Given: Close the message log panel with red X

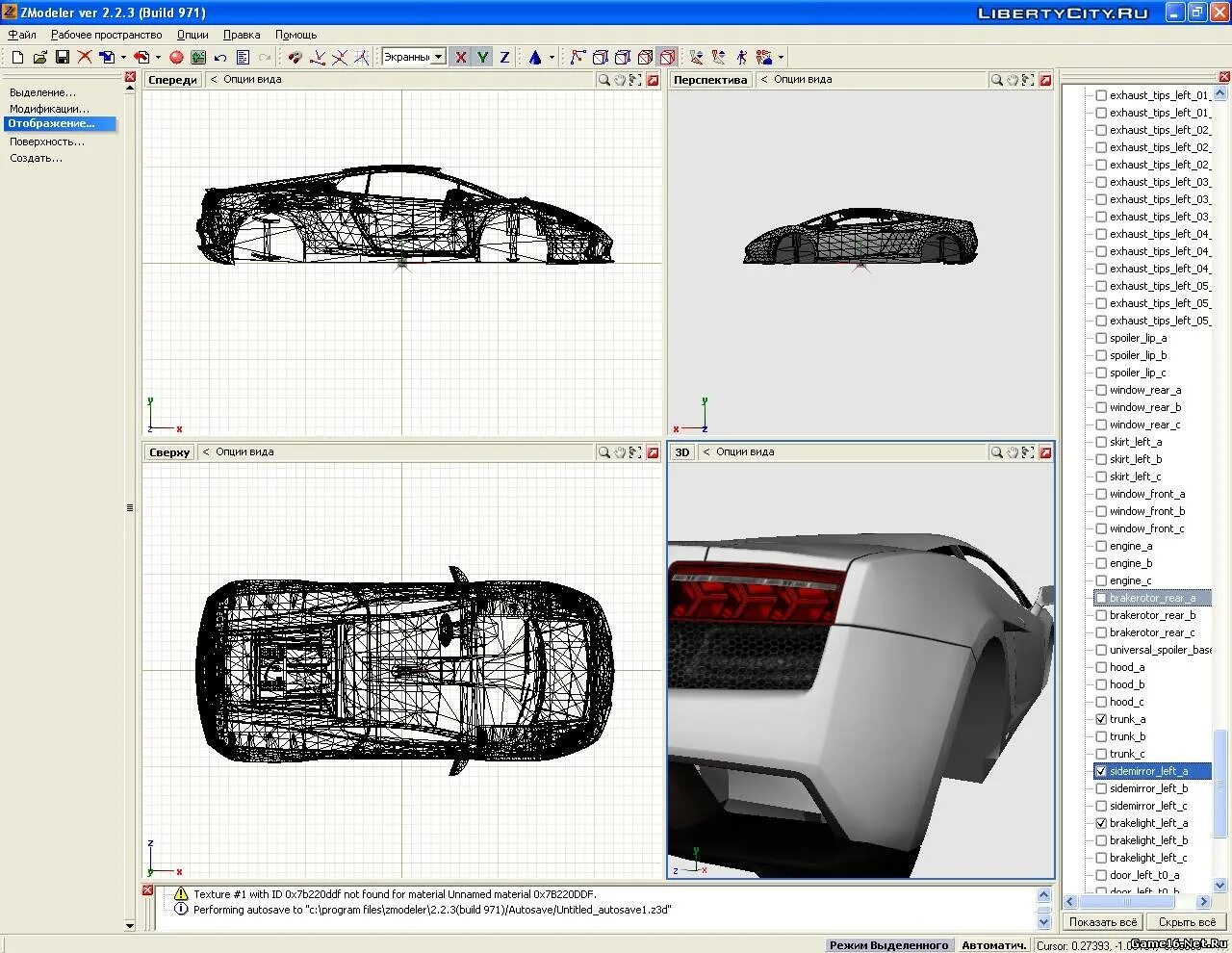Looking at the screenshot, I should pos(147,890).
